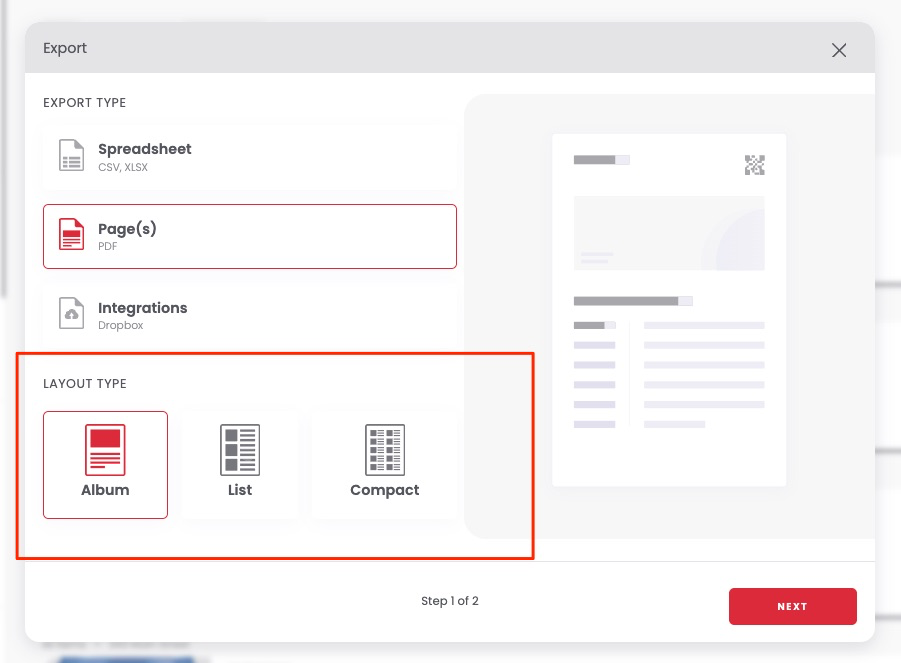Click the QR code icon in preview

754,165
